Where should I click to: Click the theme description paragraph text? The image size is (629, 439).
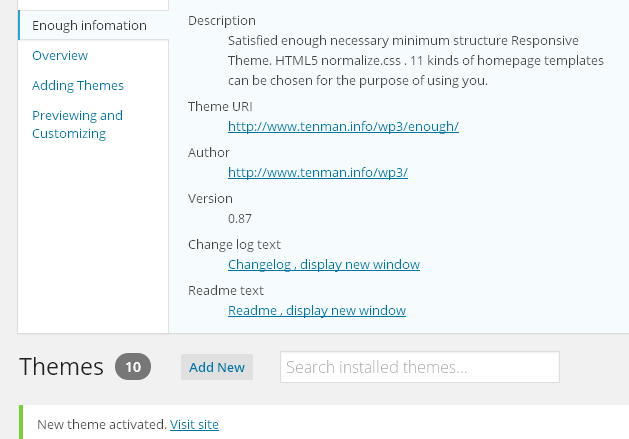(416, 60)
